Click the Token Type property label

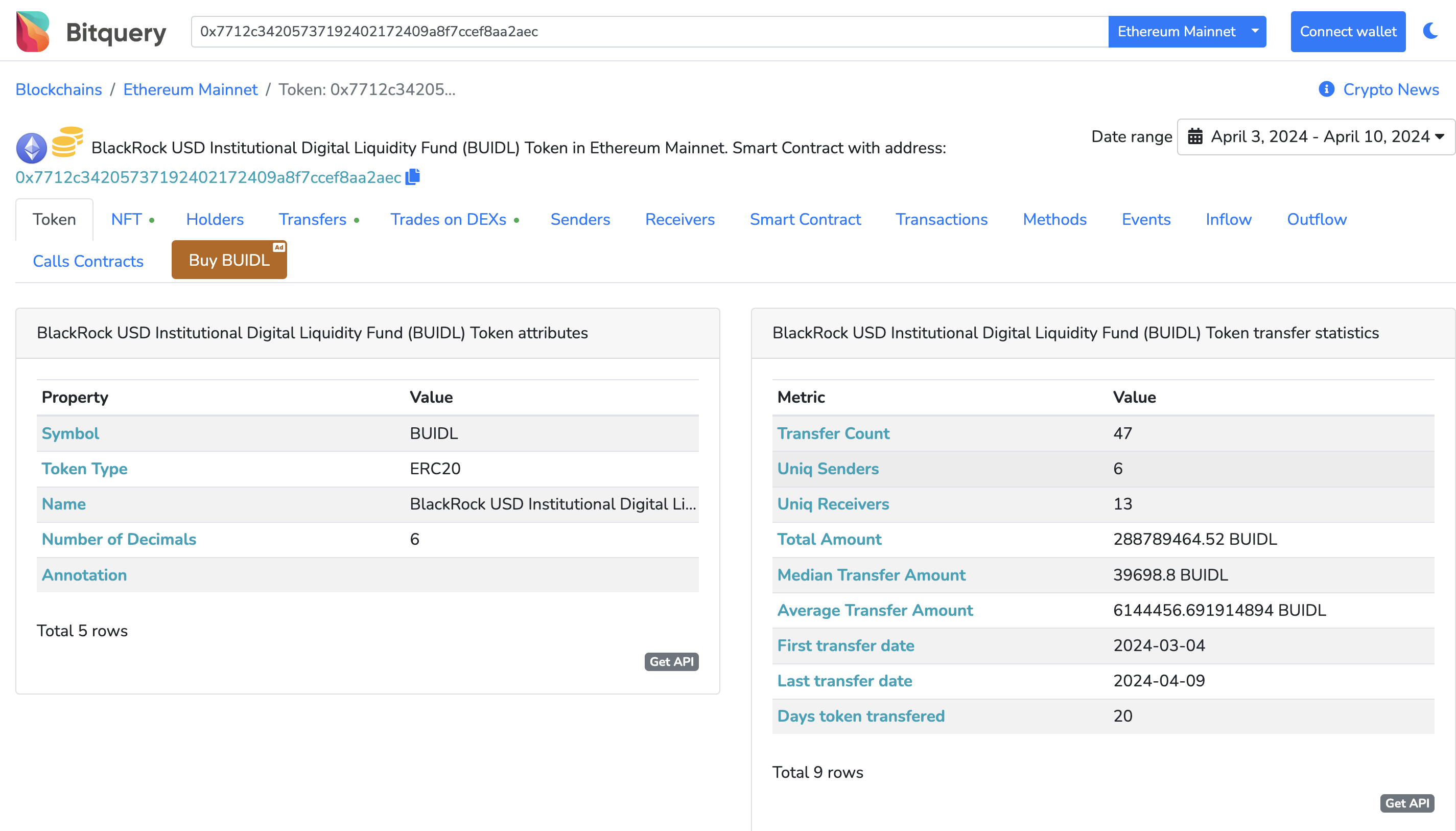tap(84, 469)
